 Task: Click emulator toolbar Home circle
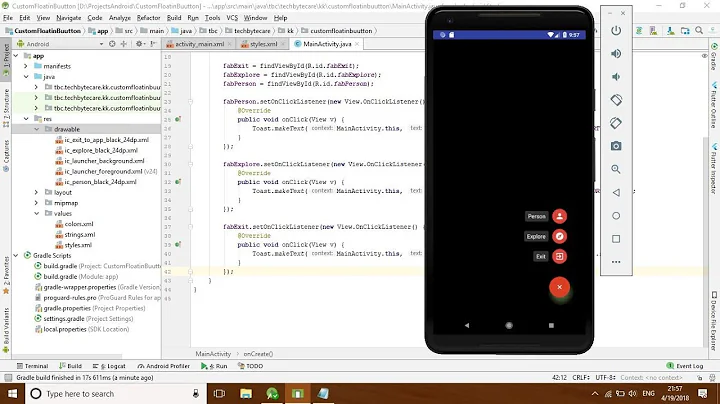616,216
